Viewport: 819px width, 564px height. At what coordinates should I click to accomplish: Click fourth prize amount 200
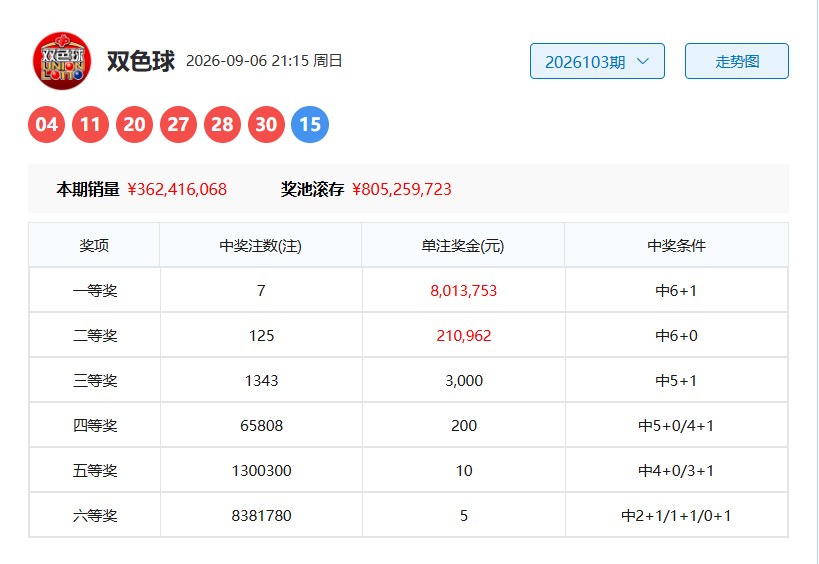tap(464, 426)
